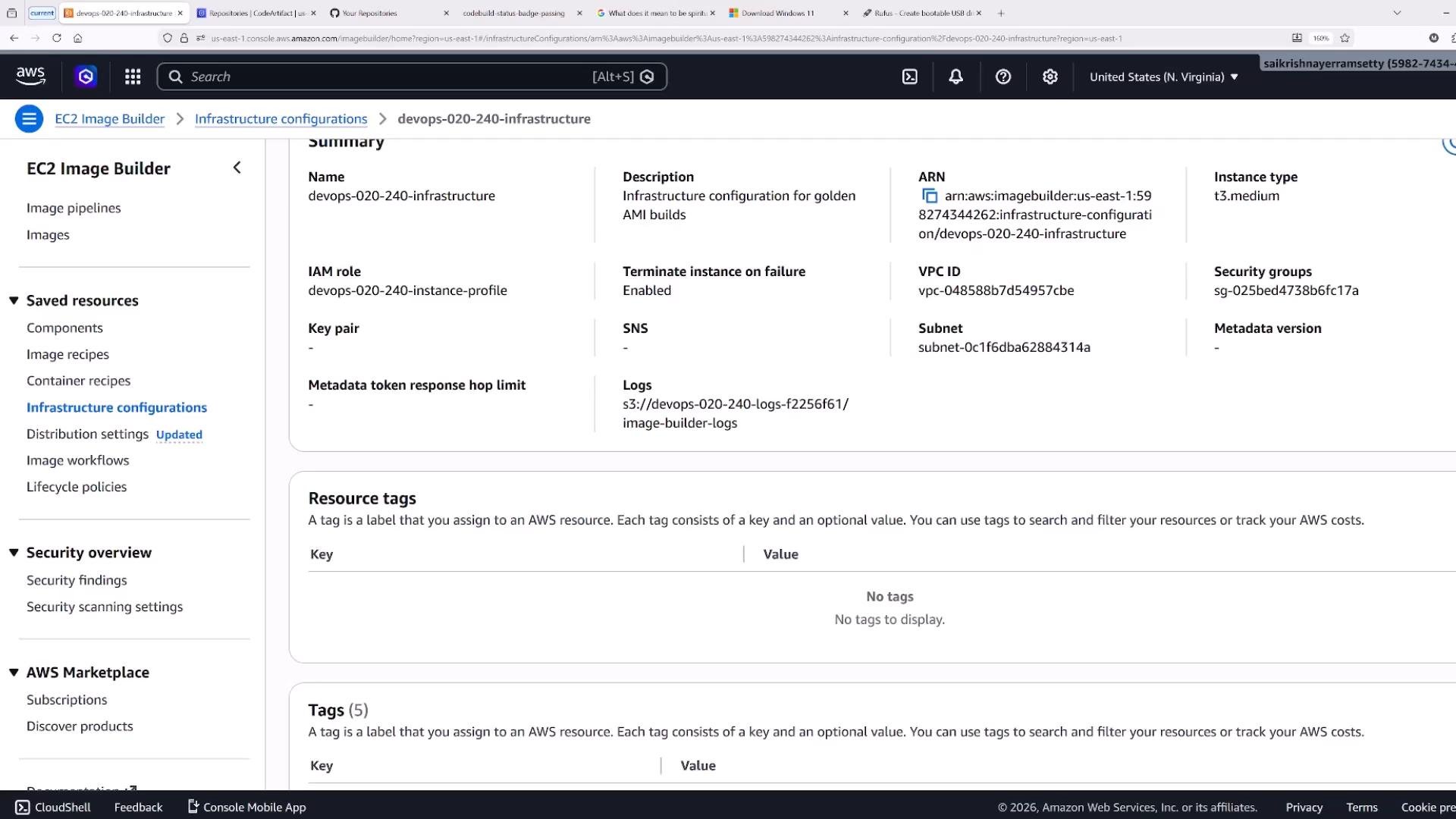Open the AWS home logo
1456x819 pixels.
click(x=30, y=76)
